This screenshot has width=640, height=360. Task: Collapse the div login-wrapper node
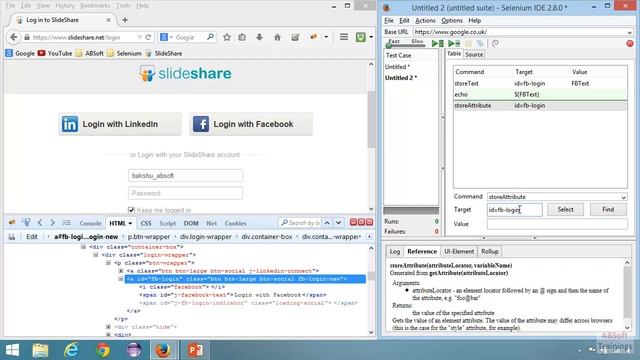(x=96, y=255)
